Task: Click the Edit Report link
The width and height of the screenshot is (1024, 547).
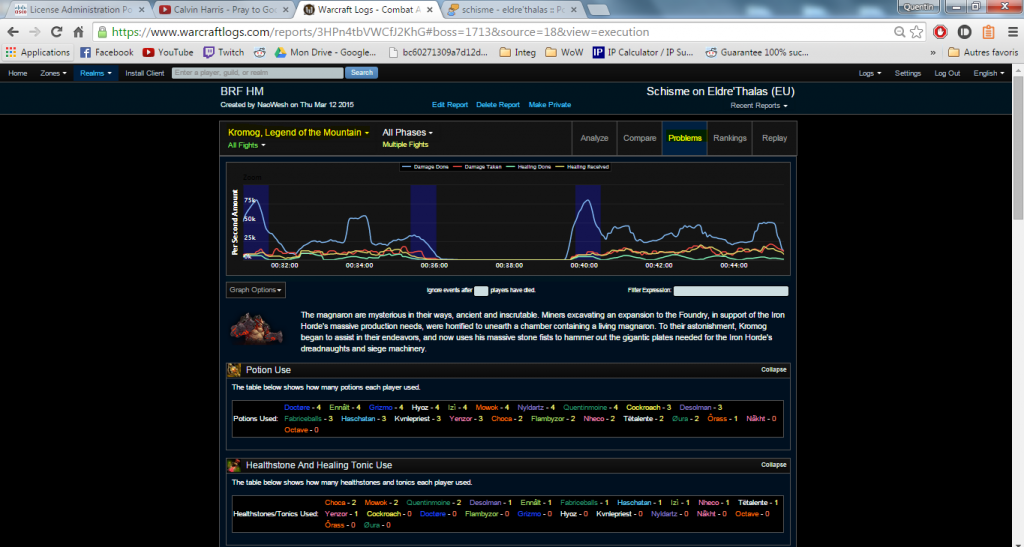Action: pos(450,104)
